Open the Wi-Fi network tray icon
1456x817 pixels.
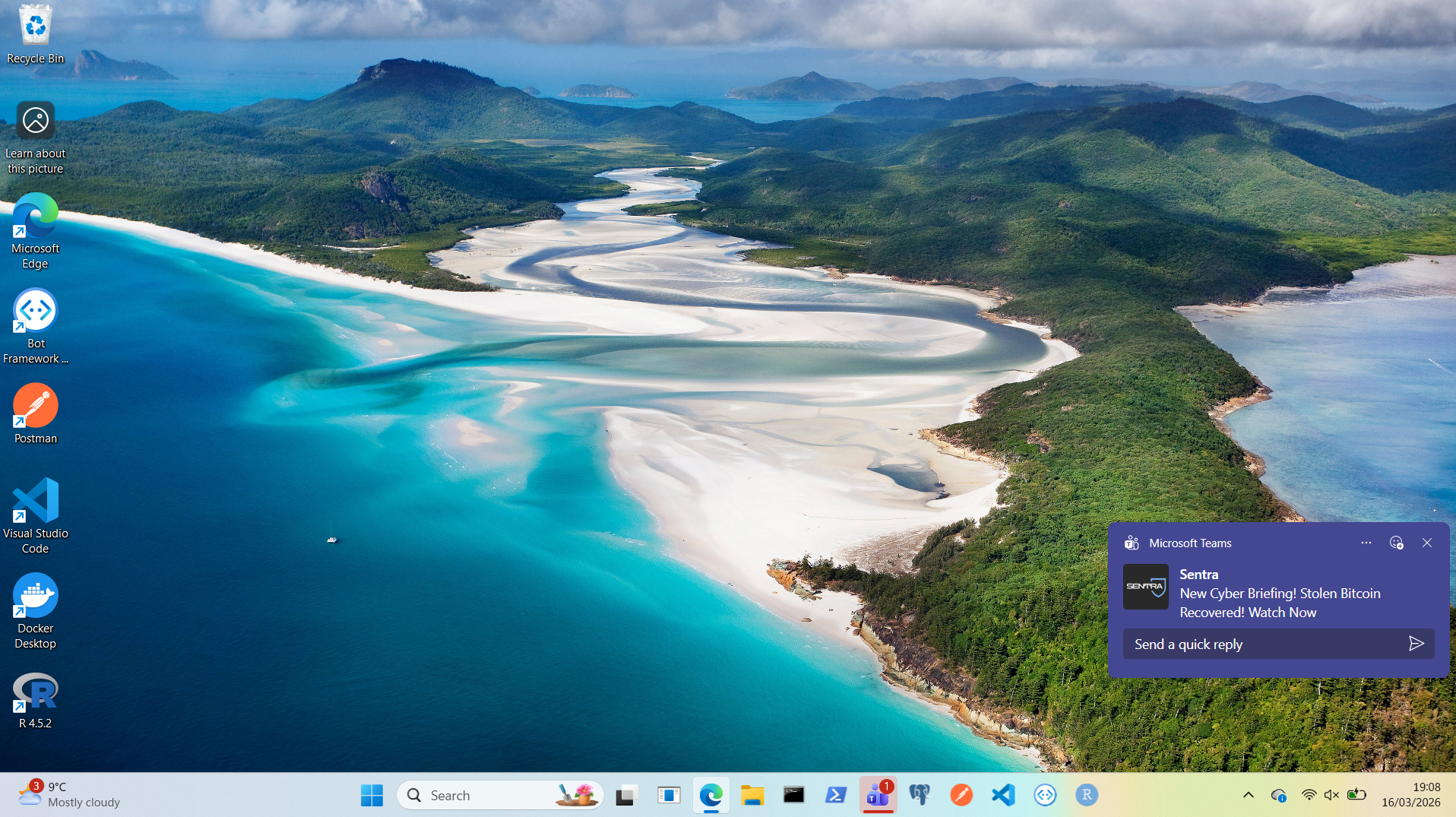coord(1309,795)
